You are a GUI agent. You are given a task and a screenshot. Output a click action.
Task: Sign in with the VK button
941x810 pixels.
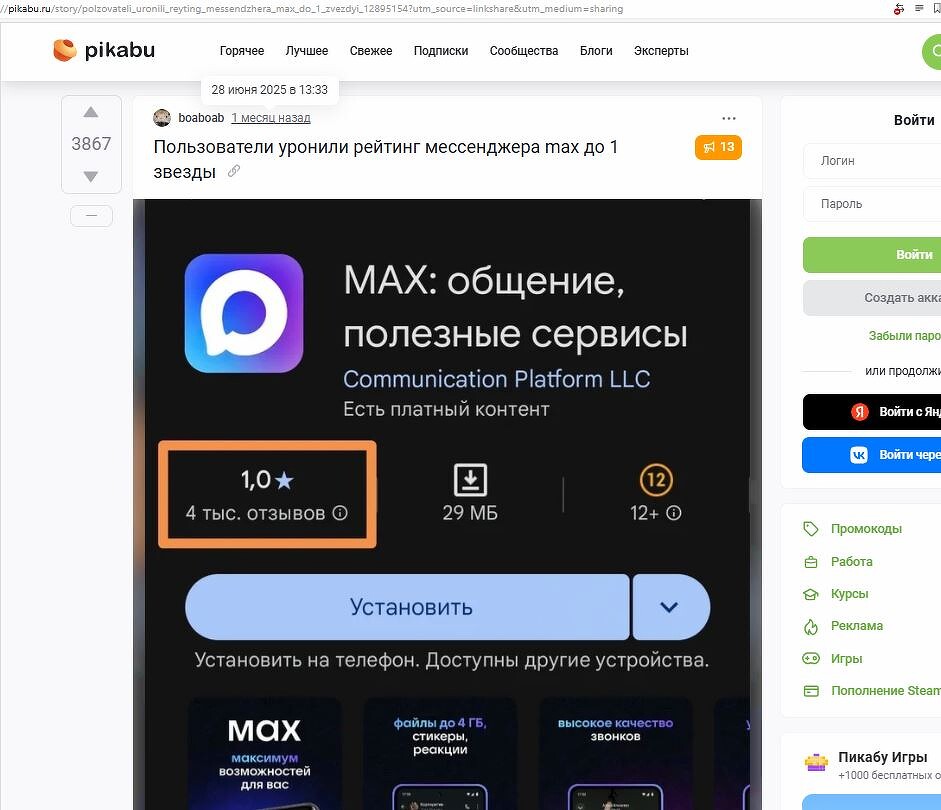(872, 455)
